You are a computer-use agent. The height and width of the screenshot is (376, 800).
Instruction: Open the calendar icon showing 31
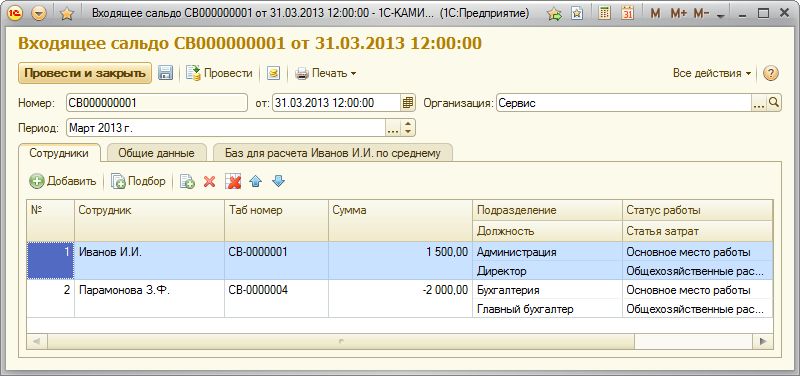627,13
